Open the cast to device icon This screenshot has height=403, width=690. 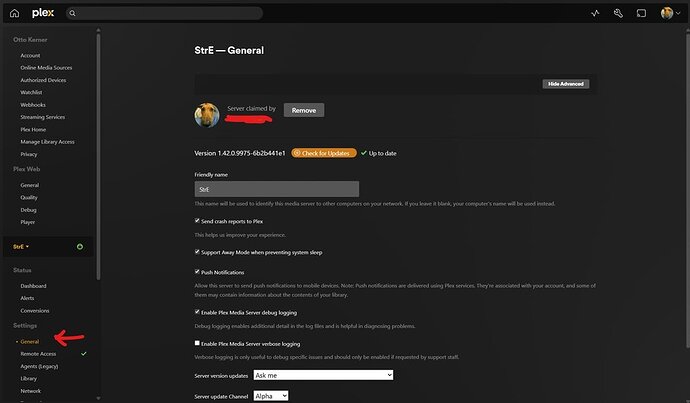point(642,13)
